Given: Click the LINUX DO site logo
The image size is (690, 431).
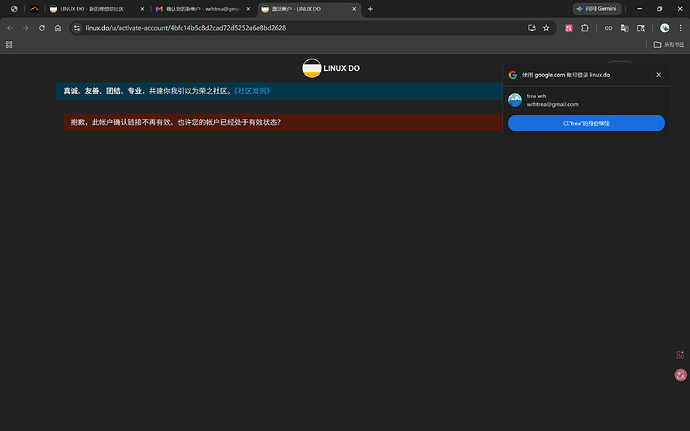Looking at the screenshot, I should pos(331,68).
